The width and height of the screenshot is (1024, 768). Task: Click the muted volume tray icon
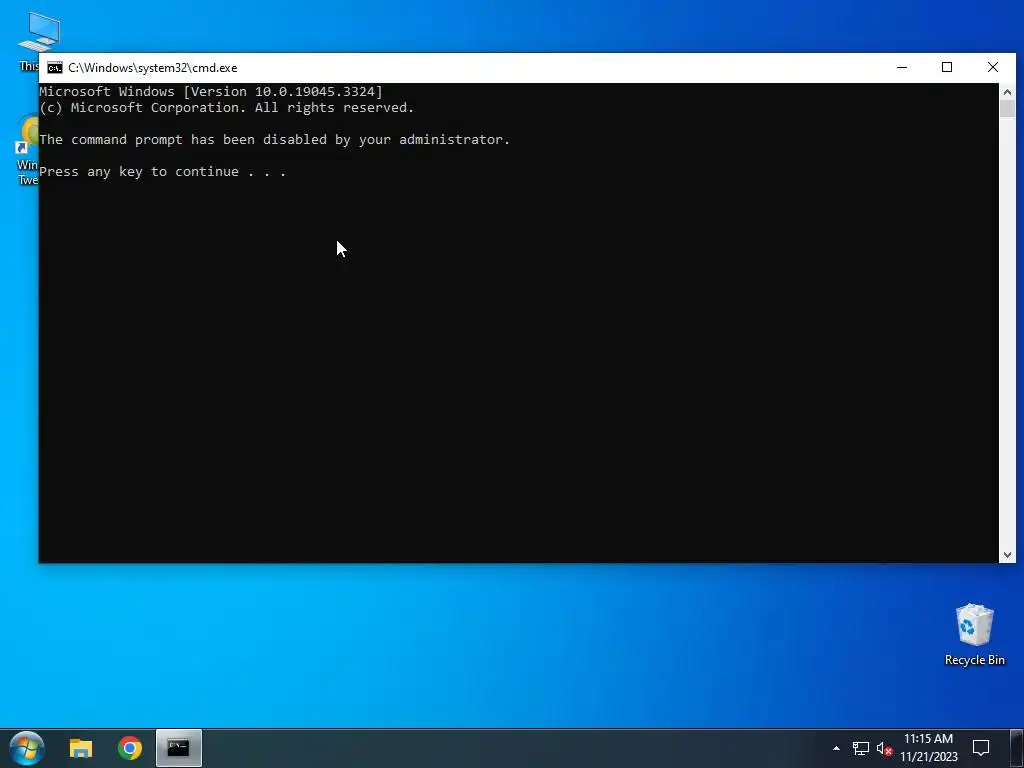click(x=884, y=748)
